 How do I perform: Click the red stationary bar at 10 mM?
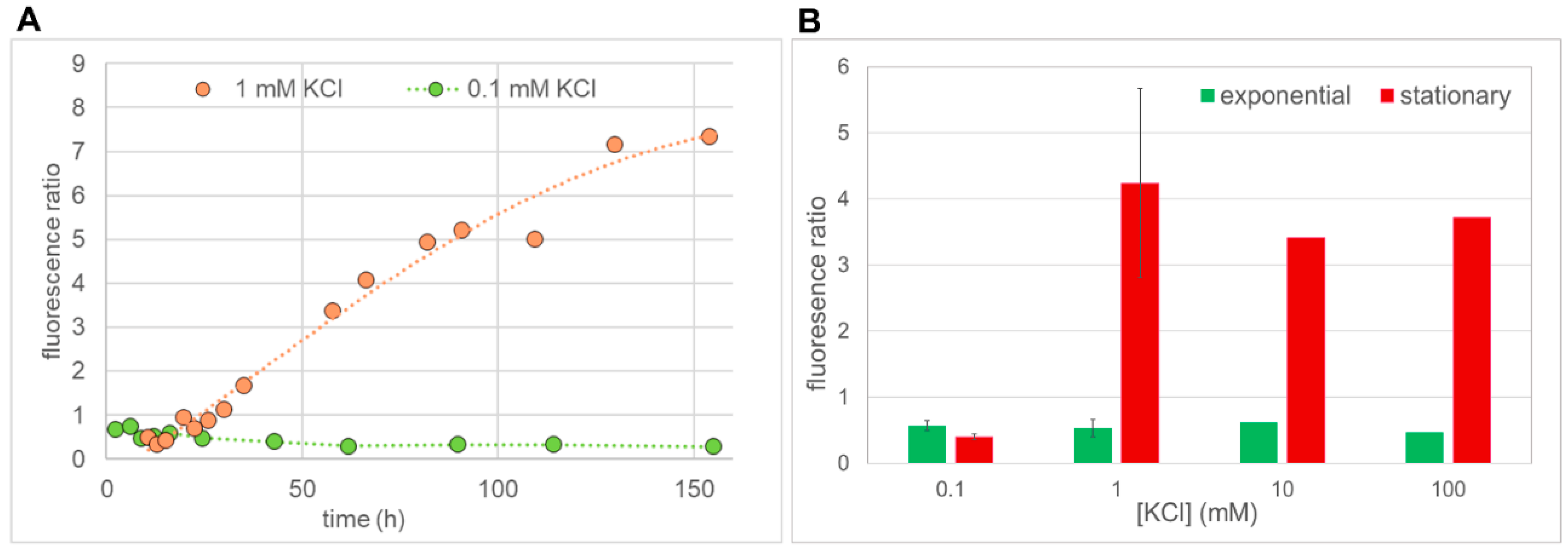coord(1306,351)
